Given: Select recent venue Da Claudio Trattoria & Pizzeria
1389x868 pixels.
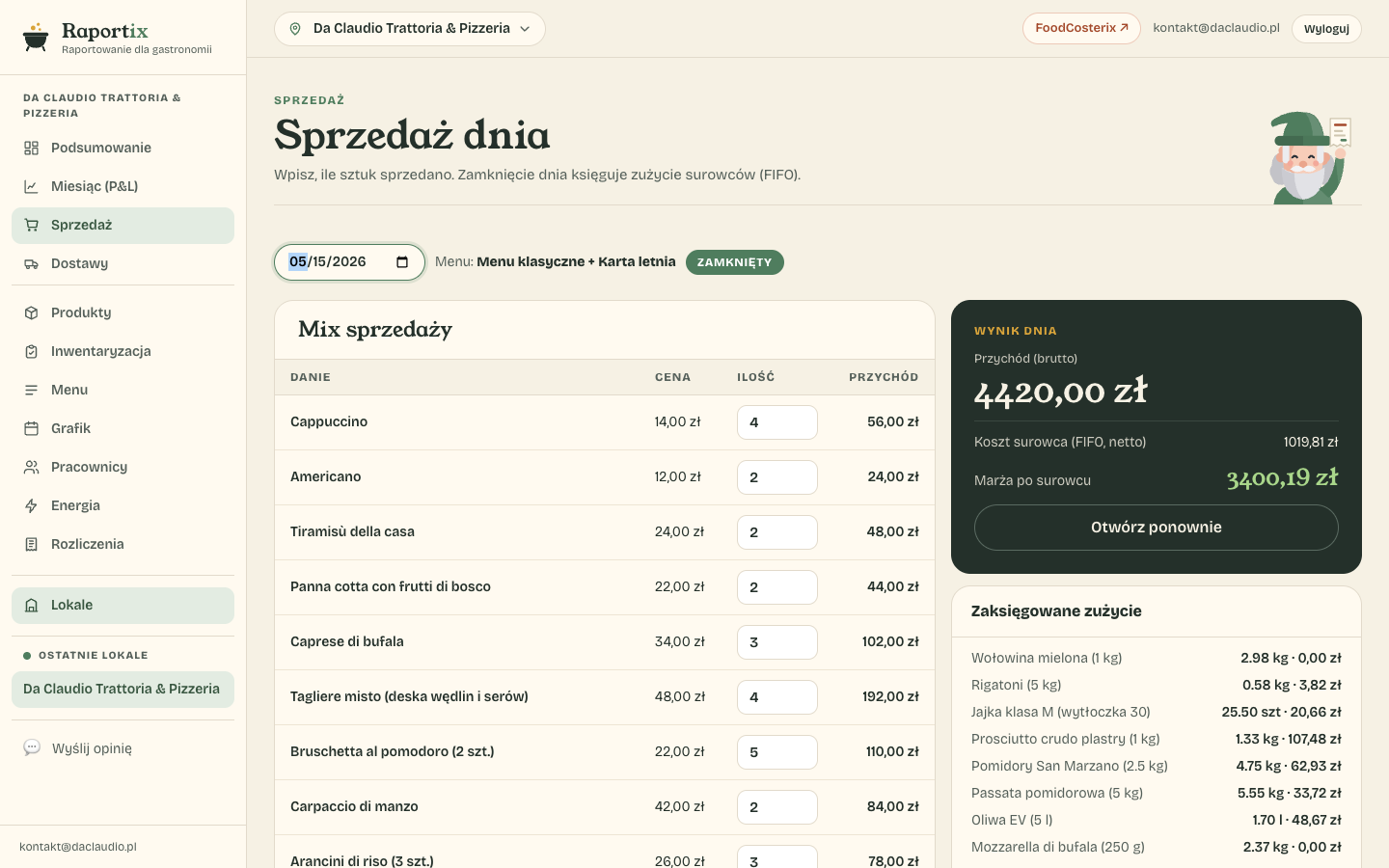Looking at the screenshot, I should (x=123, y=689).
